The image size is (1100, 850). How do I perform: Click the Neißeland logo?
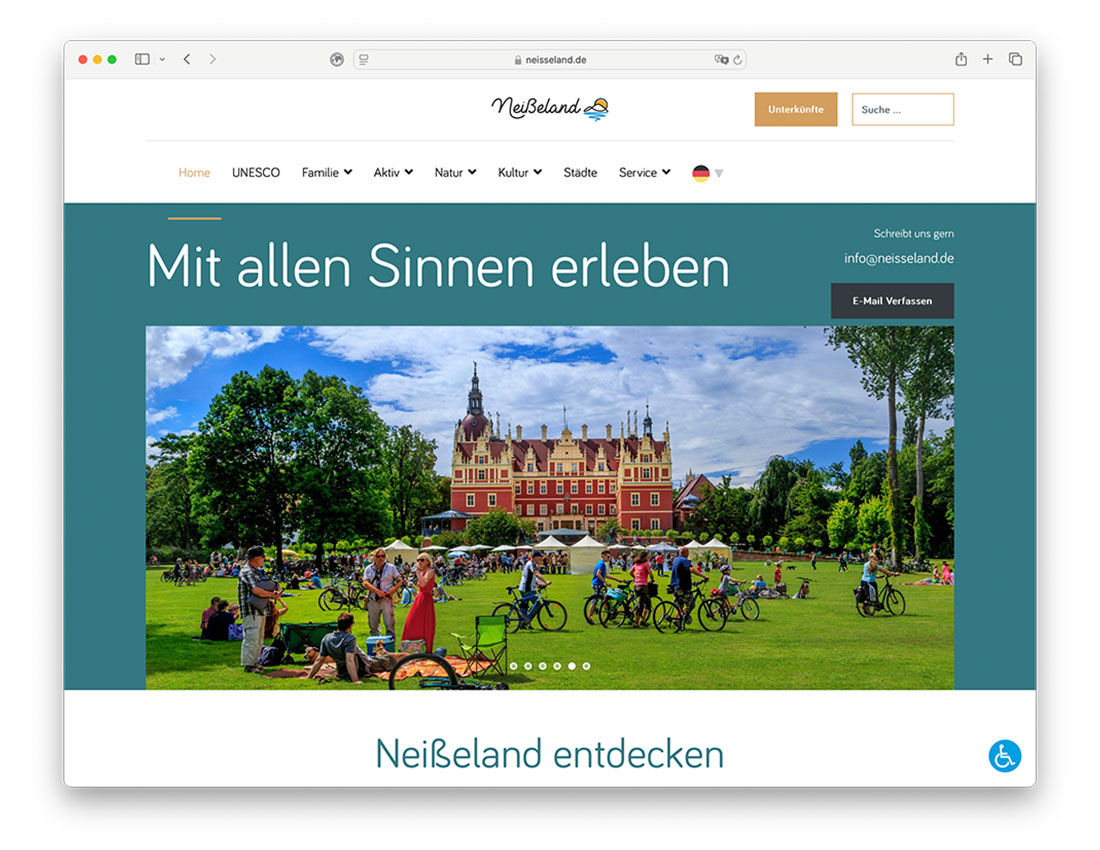[x=549, y=108]
